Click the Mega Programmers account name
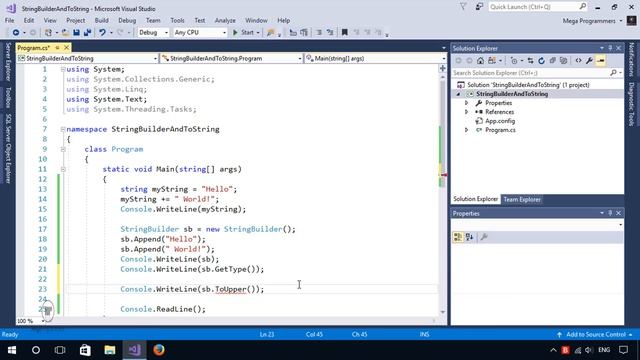Image resolution: width=640 pixels, height=360 pixels. click(589, 21)
